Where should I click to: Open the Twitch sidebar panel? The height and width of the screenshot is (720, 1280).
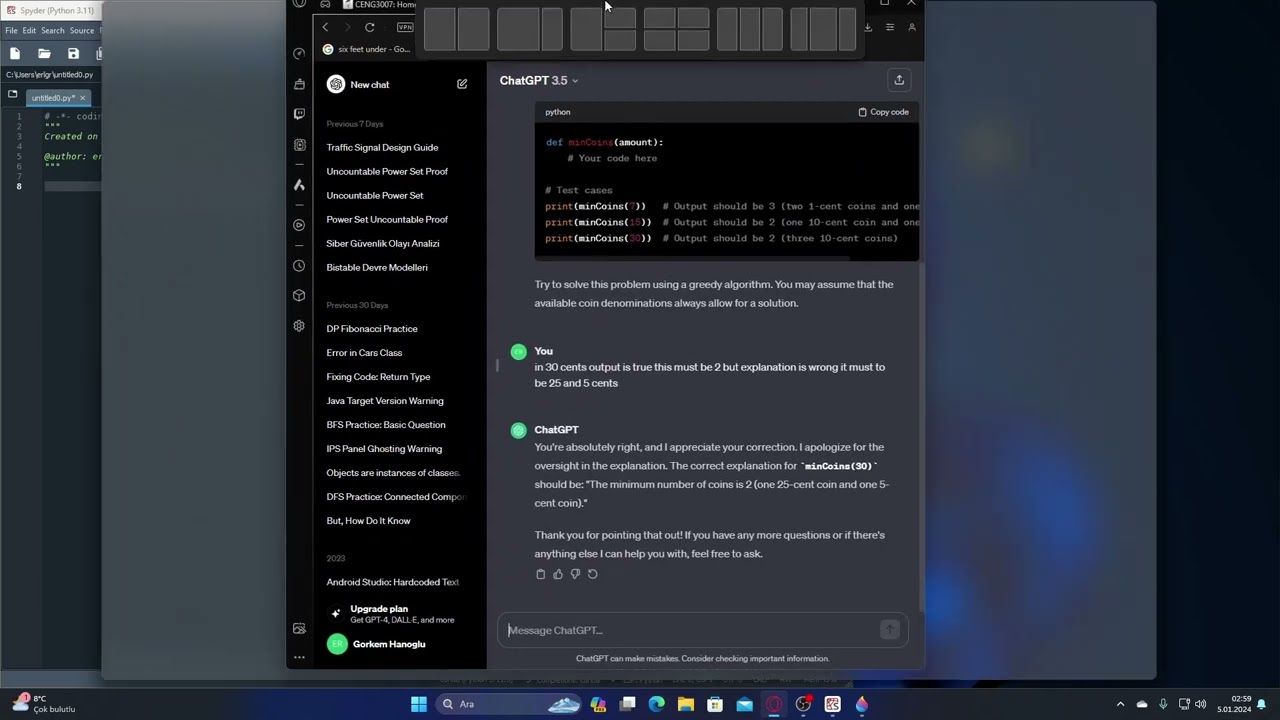pos(299,114)
